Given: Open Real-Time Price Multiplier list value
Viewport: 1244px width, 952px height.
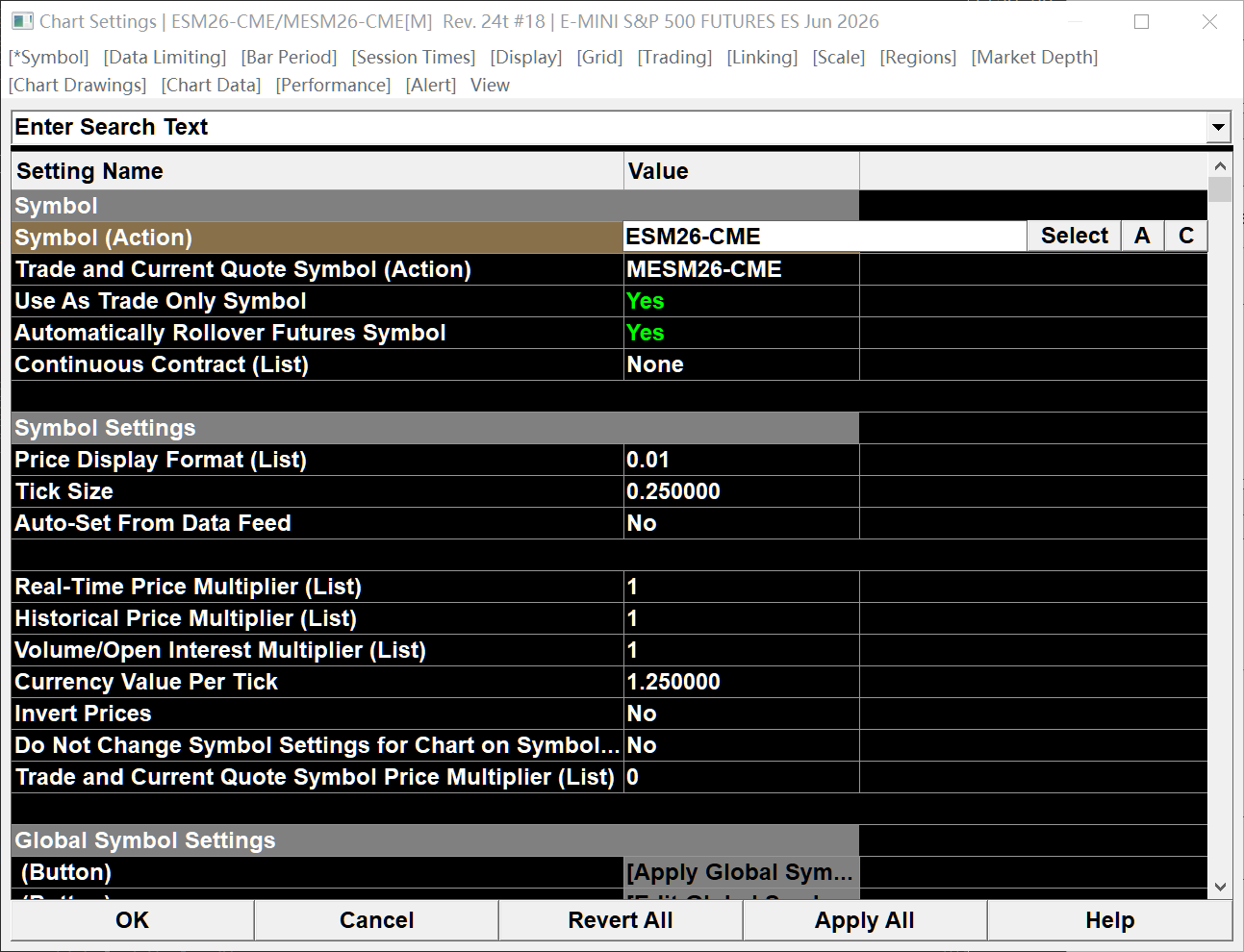Looking at the screenshot, I should pyautogui.click(x=742, y=587).
